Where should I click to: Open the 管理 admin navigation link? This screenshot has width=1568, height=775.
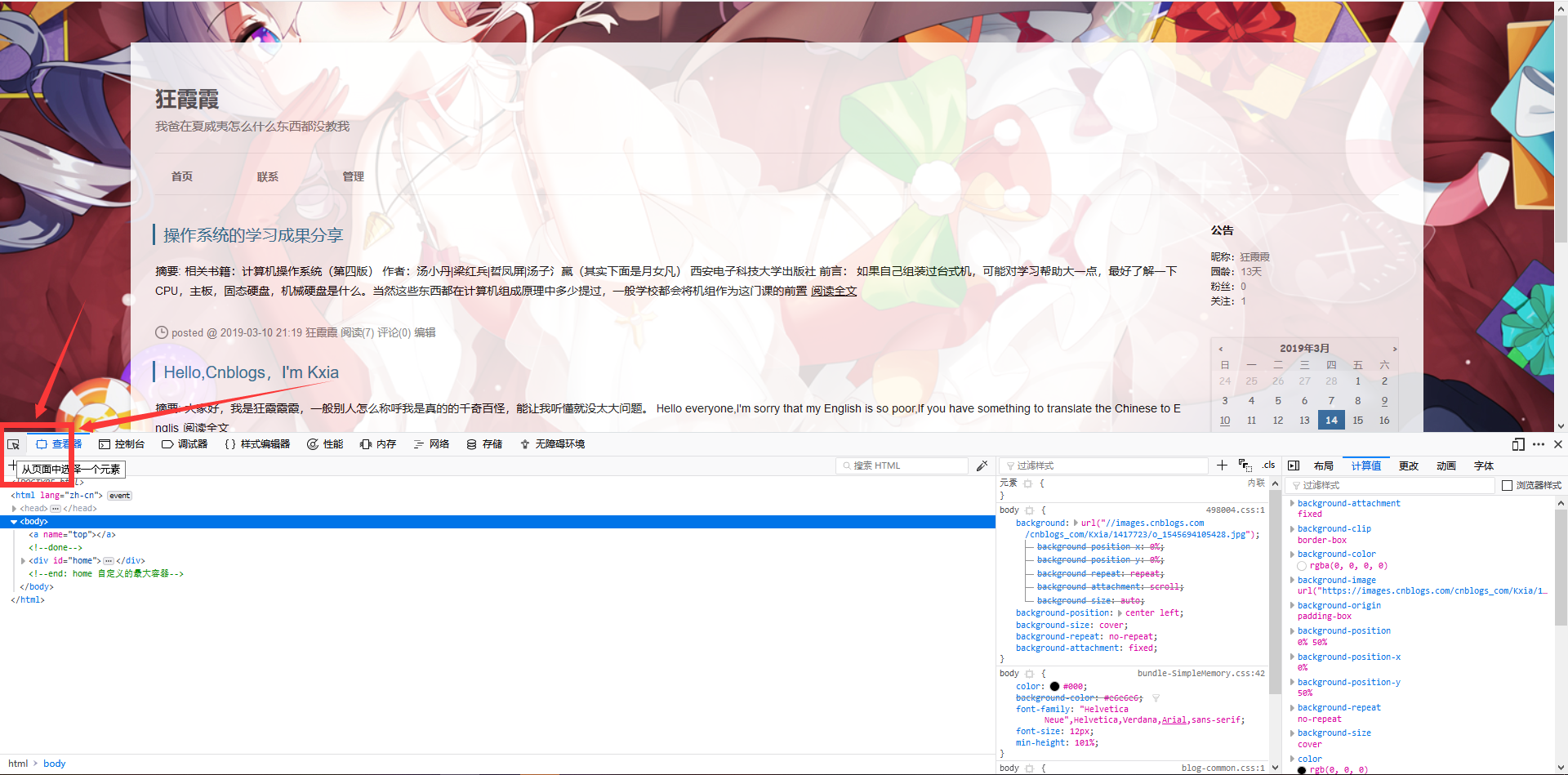(354, 176)
